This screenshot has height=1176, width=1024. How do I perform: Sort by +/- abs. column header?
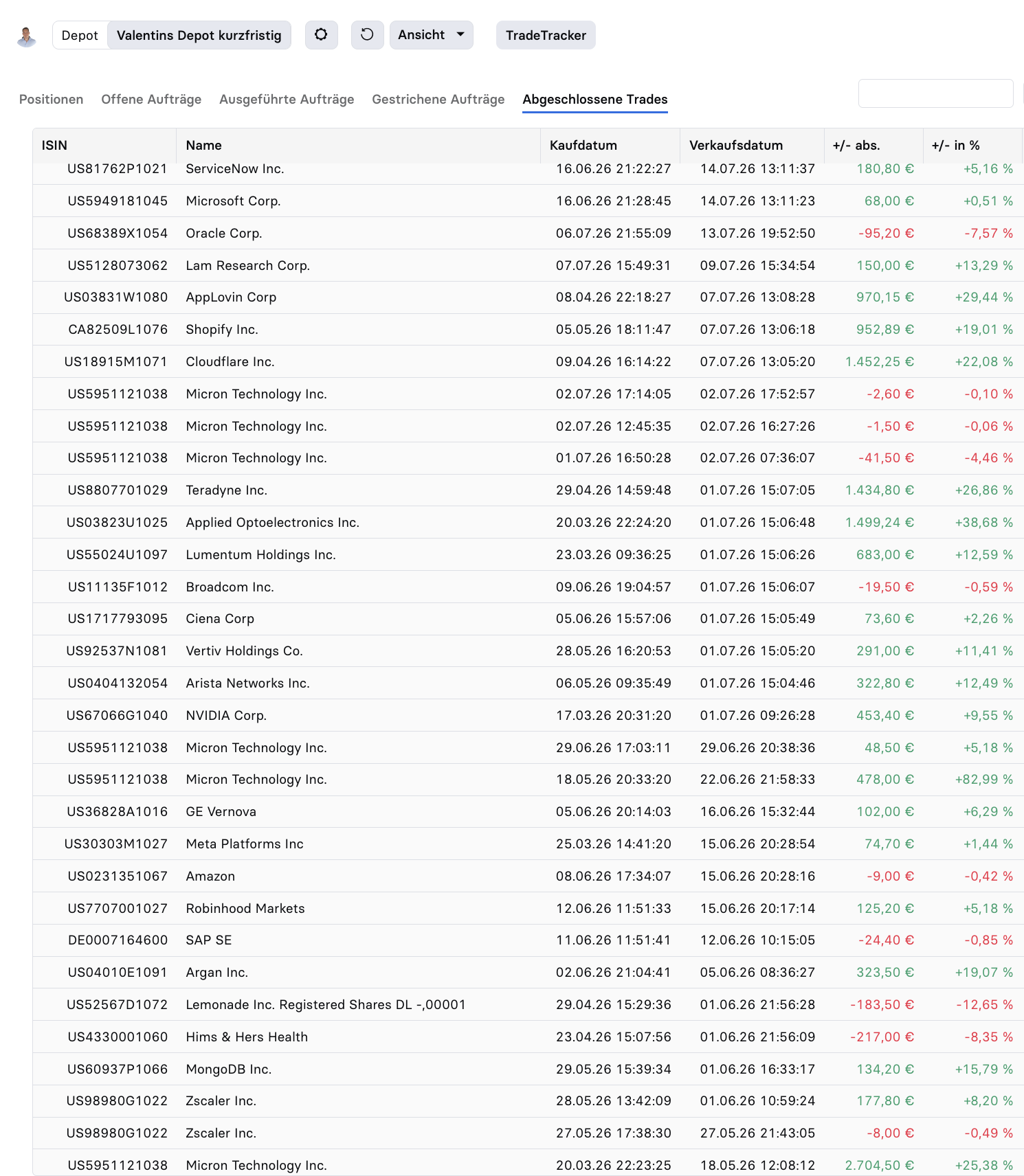pyautogui.click(x=873, y=146)
